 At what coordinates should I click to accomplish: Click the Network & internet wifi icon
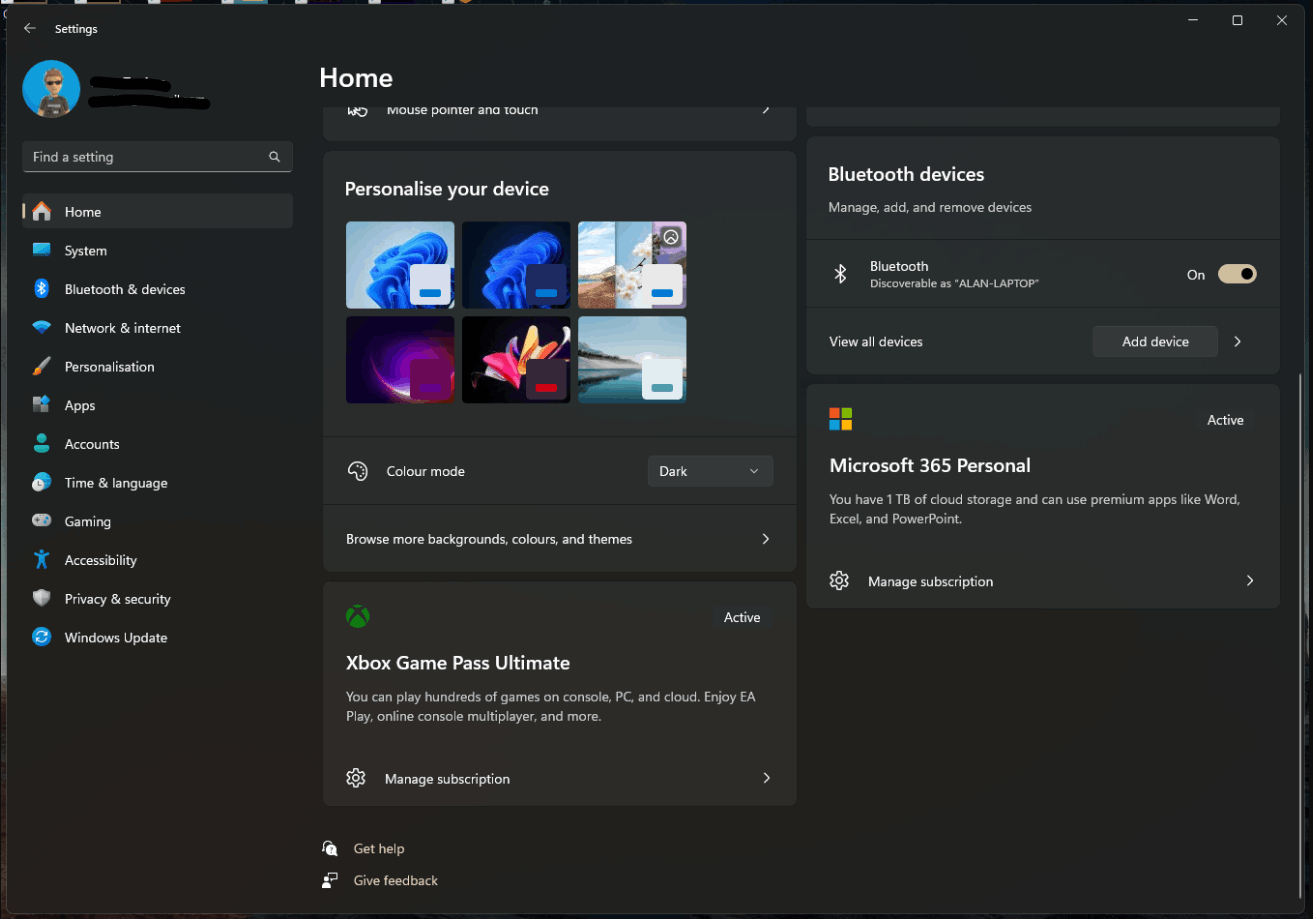(41, 328)
